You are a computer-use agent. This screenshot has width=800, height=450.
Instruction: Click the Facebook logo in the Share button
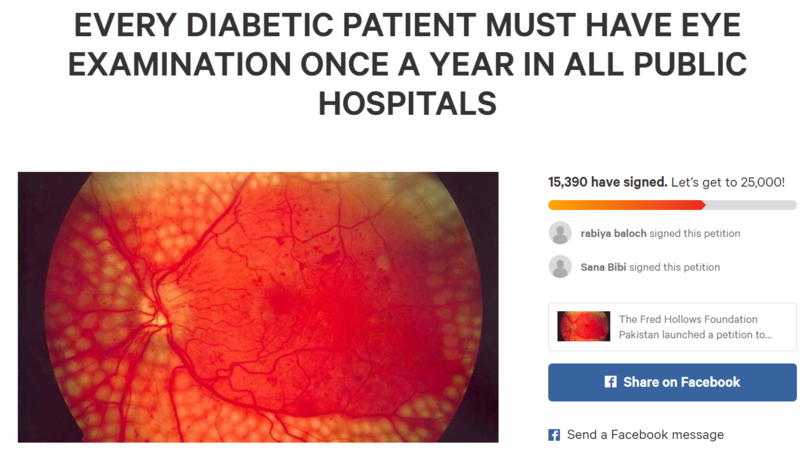pos(610,382)
